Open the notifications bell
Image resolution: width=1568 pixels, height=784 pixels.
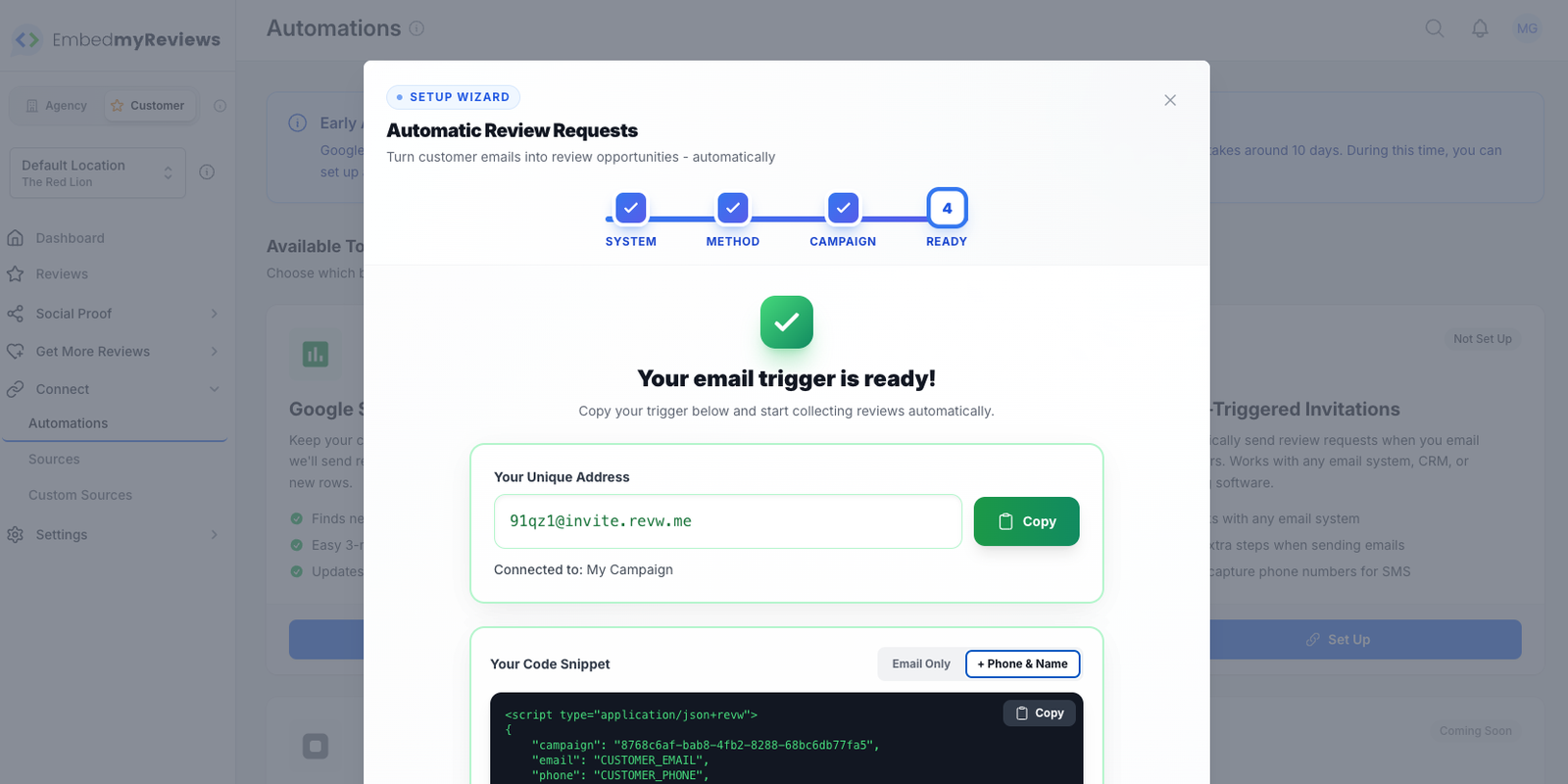pyautogui.click(x=1480, y=28)
